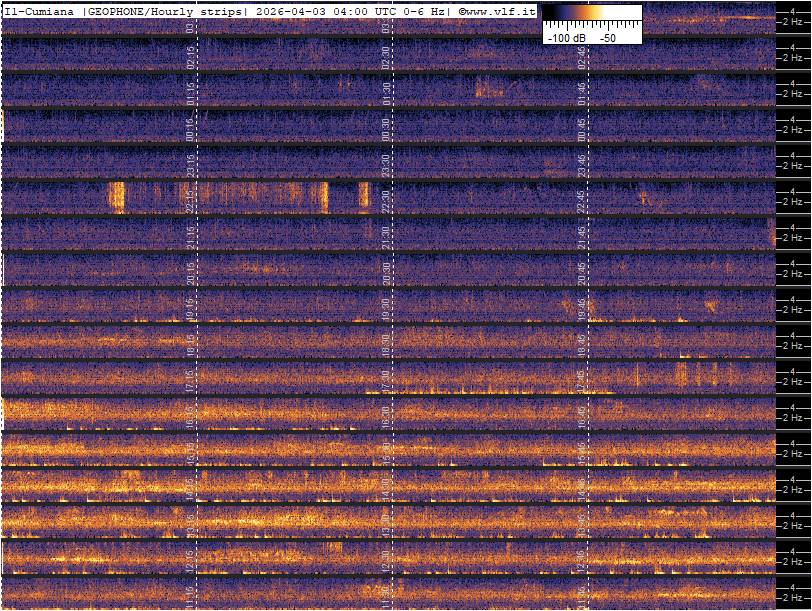Click the 02:15 time marker
Screen dimensions: 812x611
point(191,57)
